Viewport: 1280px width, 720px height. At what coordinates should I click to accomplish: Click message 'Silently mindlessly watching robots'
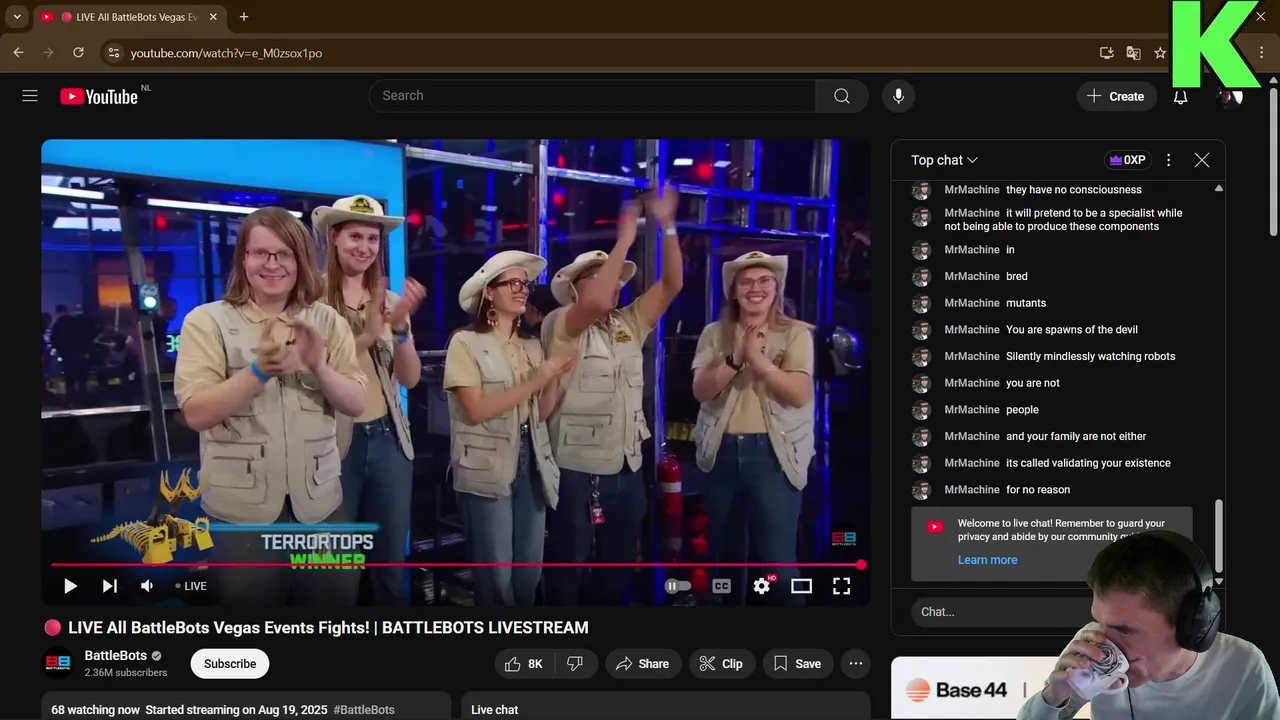[x=1090, y=357]
